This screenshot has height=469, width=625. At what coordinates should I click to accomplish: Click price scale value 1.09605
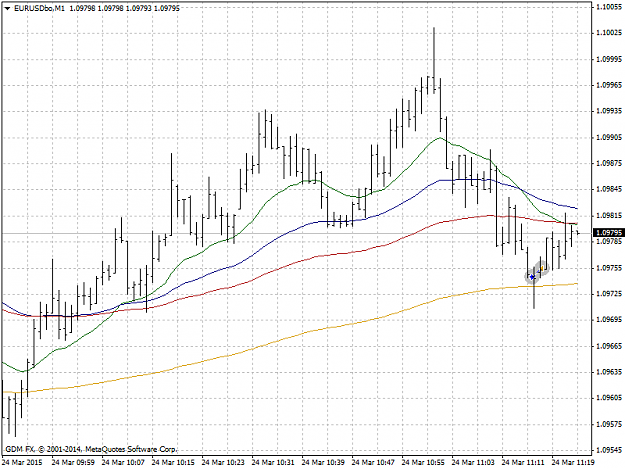tap(609, 398)
